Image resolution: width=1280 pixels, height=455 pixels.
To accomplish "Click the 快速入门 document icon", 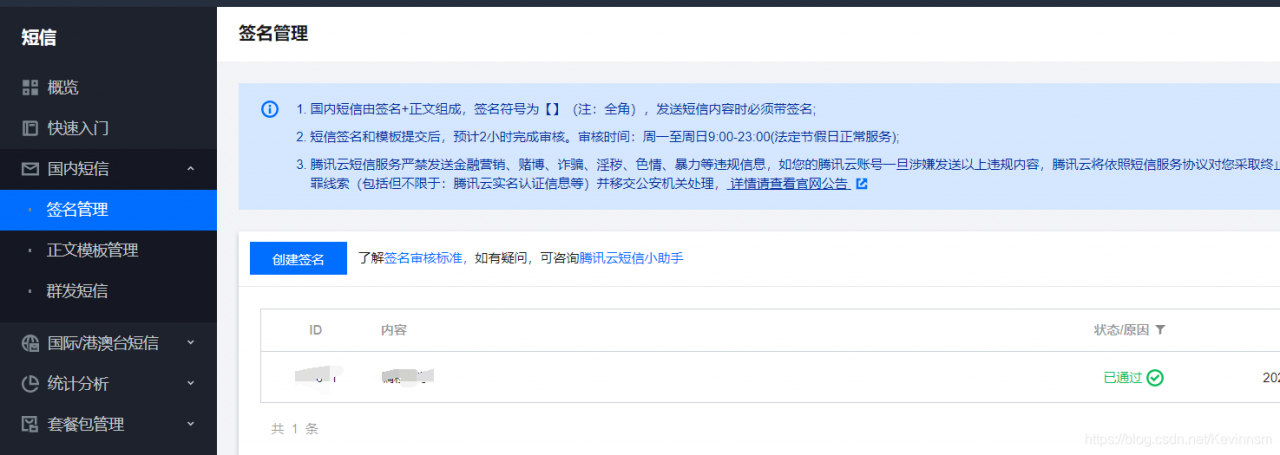I will (x=30, y=128).
